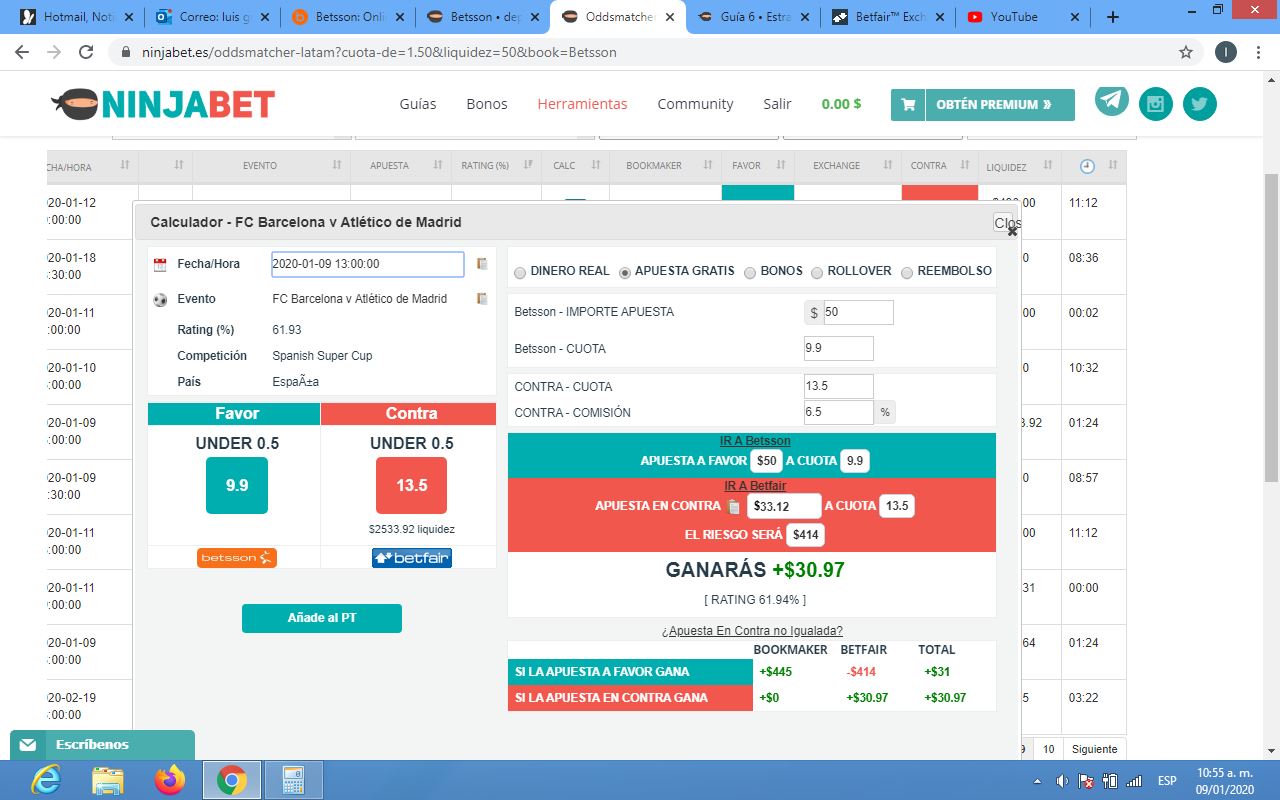Click the Betfair exchange logo

point(411,558)
